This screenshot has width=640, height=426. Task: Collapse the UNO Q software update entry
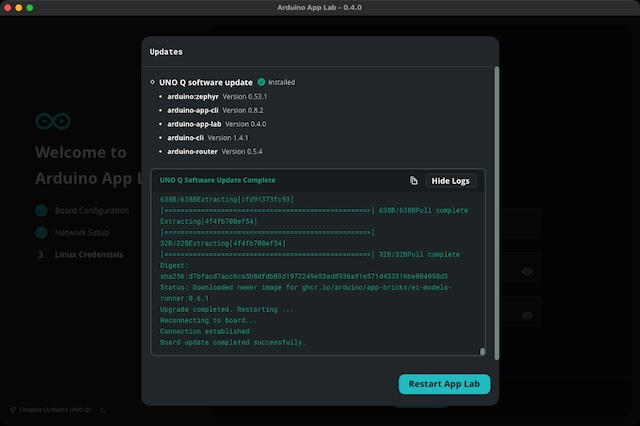coord(152,82)
